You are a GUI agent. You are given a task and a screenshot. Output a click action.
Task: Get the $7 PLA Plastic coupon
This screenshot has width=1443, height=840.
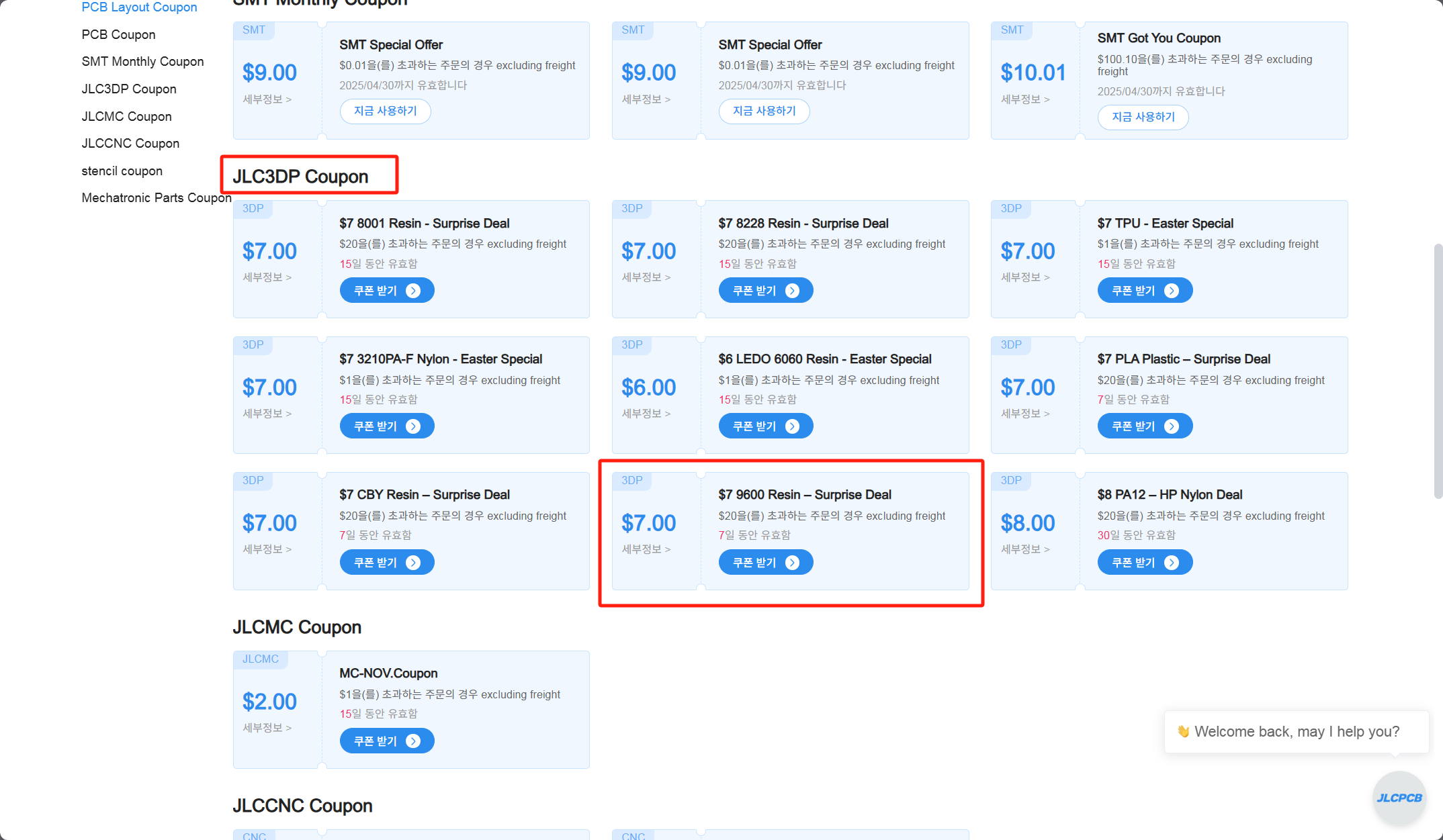1145,426
